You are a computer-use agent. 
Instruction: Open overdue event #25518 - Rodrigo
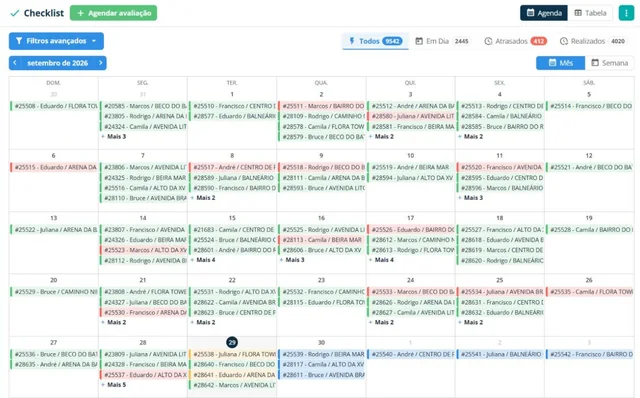pyautogui.click(x=321, y=167)
